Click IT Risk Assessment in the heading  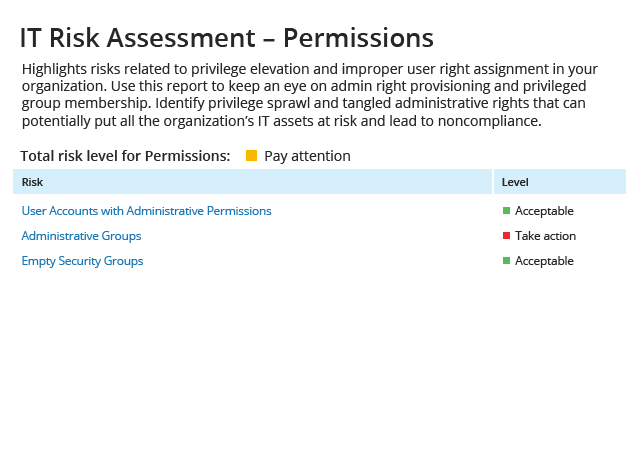138,38
